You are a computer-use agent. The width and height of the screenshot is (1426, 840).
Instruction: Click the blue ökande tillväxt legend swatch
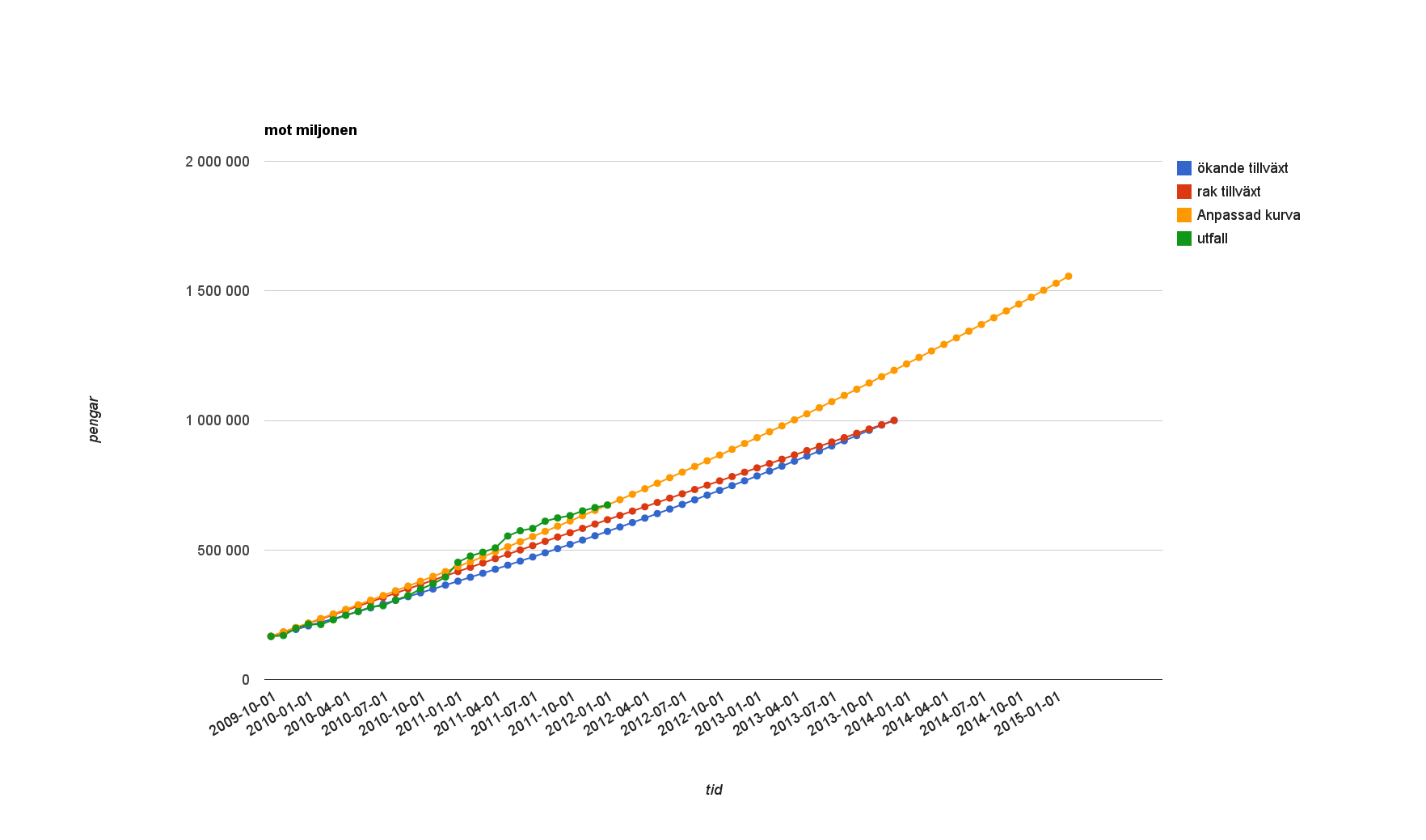tap(1183, 168)
